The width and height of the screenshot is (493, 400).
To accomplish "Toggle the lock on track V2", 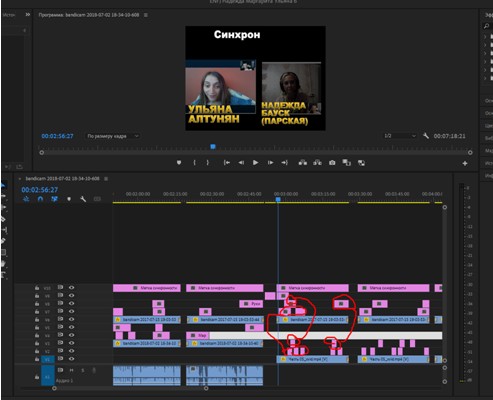I will click(x=37, y=351).
